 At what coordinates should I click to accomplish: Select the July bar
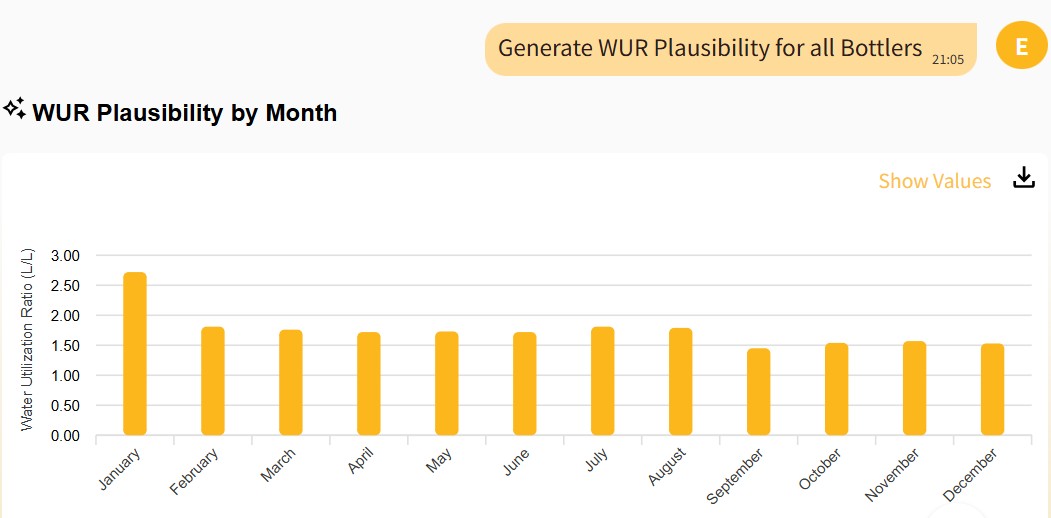point(603,381)
